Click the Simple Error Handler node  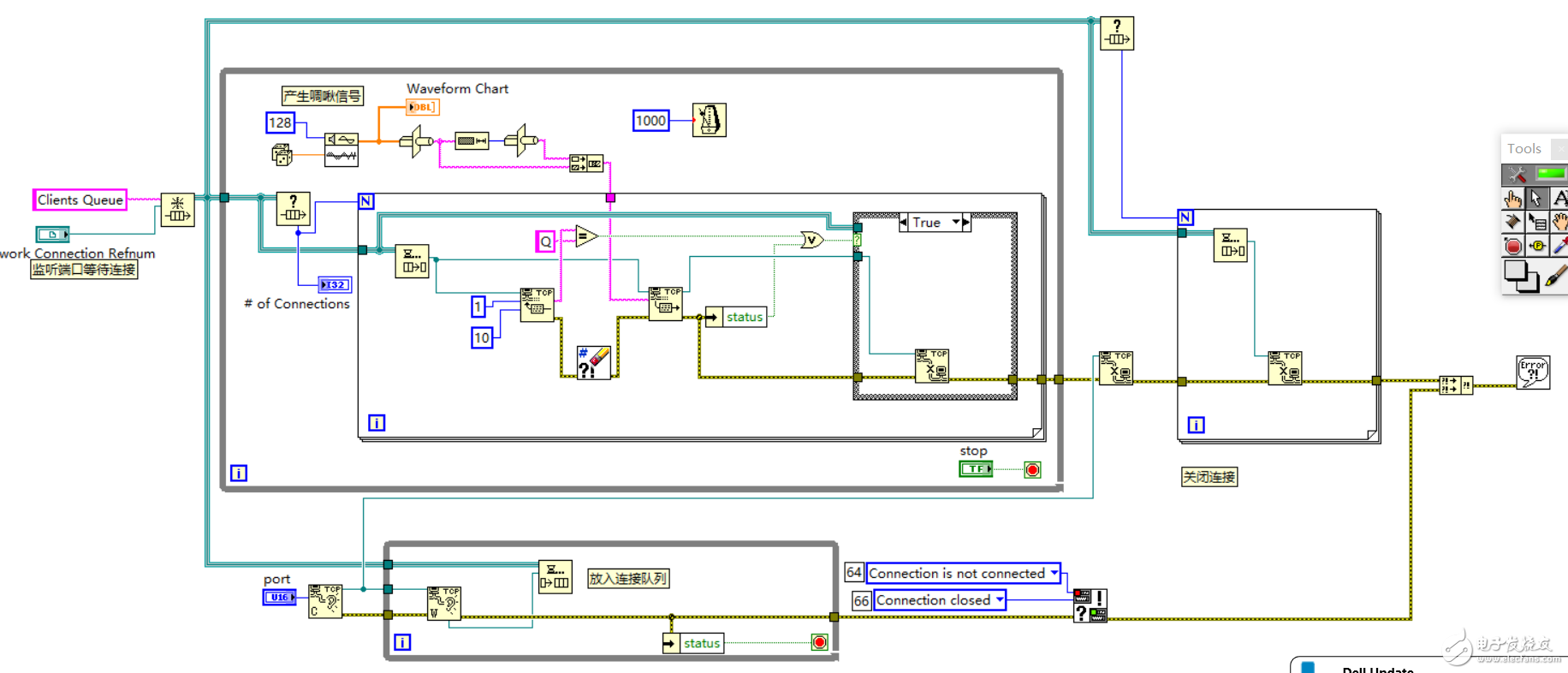click(x=1533, y=372)
